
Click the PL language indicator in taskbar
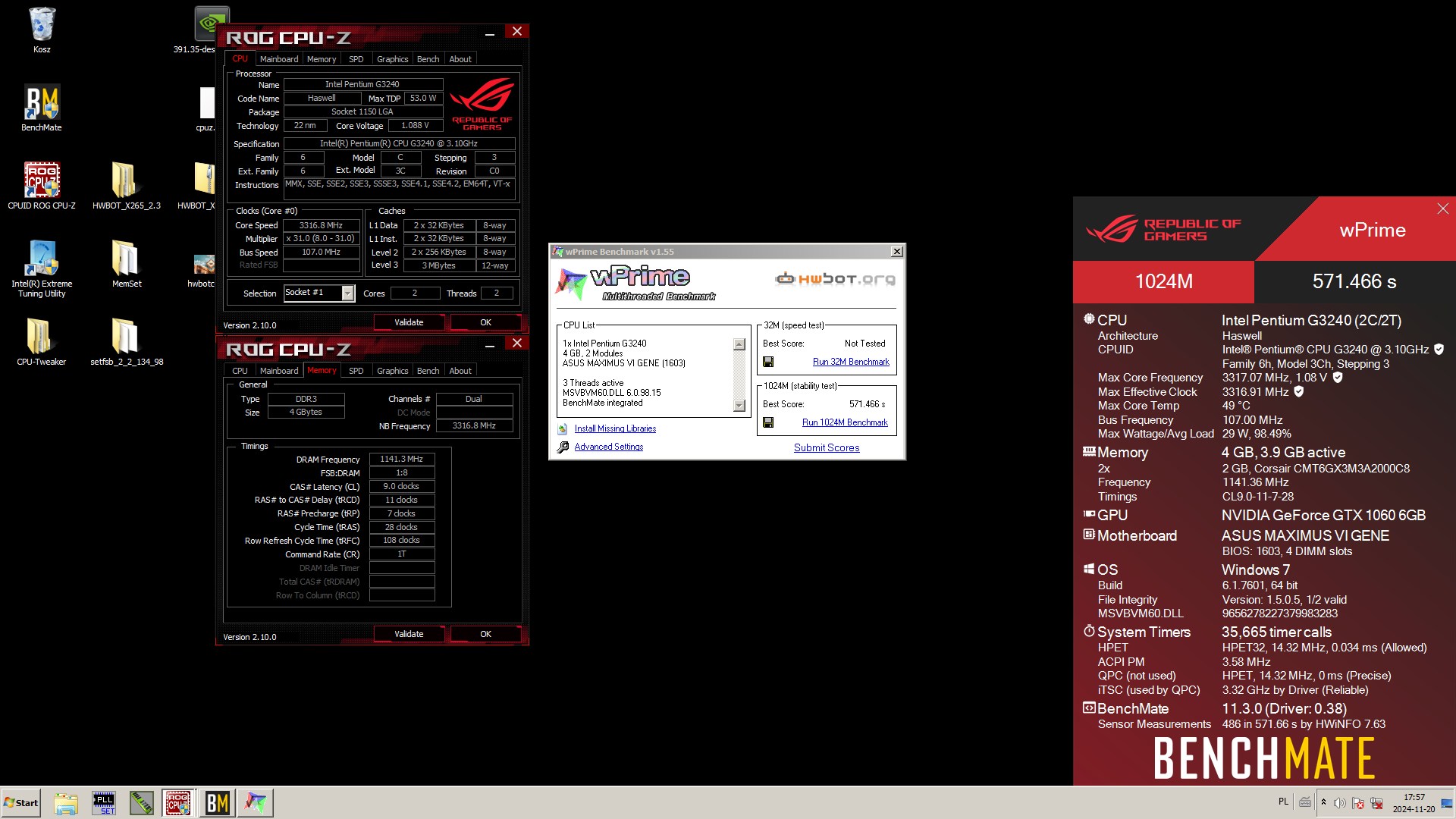(1283, 802)
